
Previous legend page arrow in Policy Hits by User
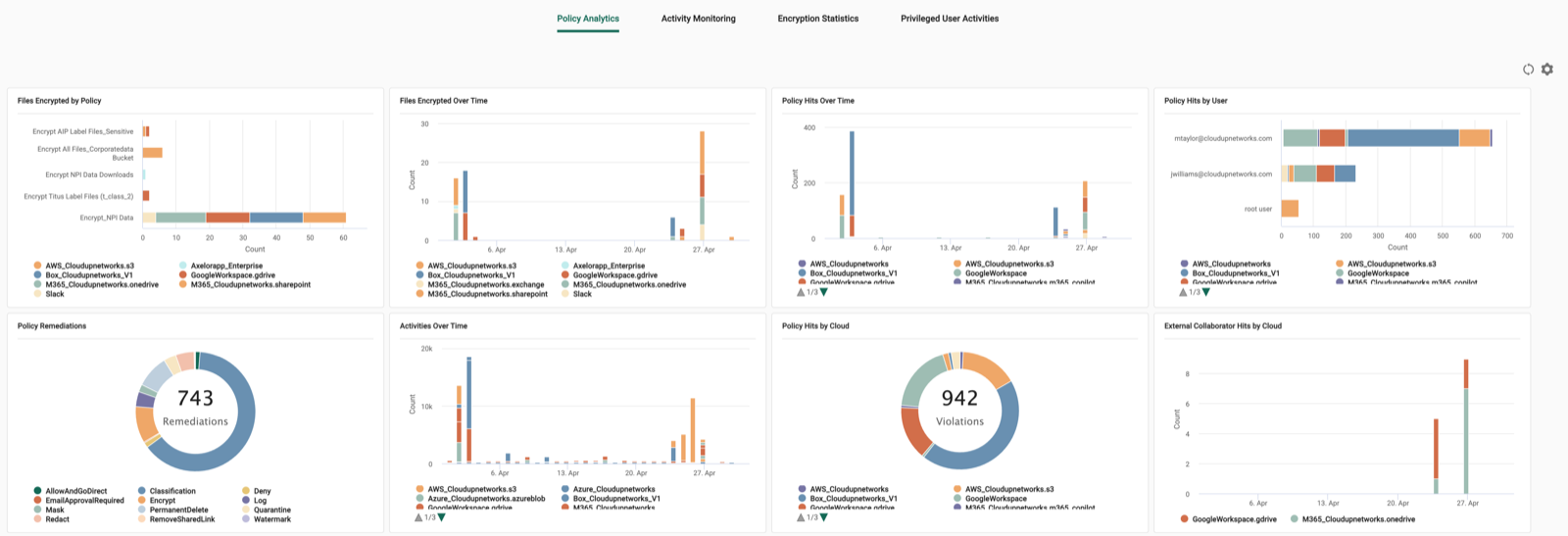1183,292
